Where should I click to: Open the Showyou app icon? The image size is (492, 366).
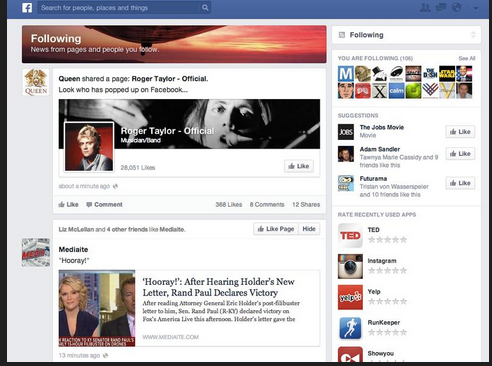click(350, 354)
